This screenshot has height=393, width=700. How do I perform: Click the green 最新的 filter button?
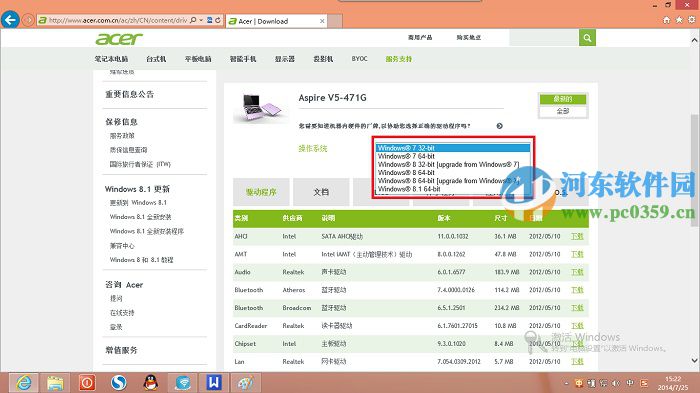563,99
